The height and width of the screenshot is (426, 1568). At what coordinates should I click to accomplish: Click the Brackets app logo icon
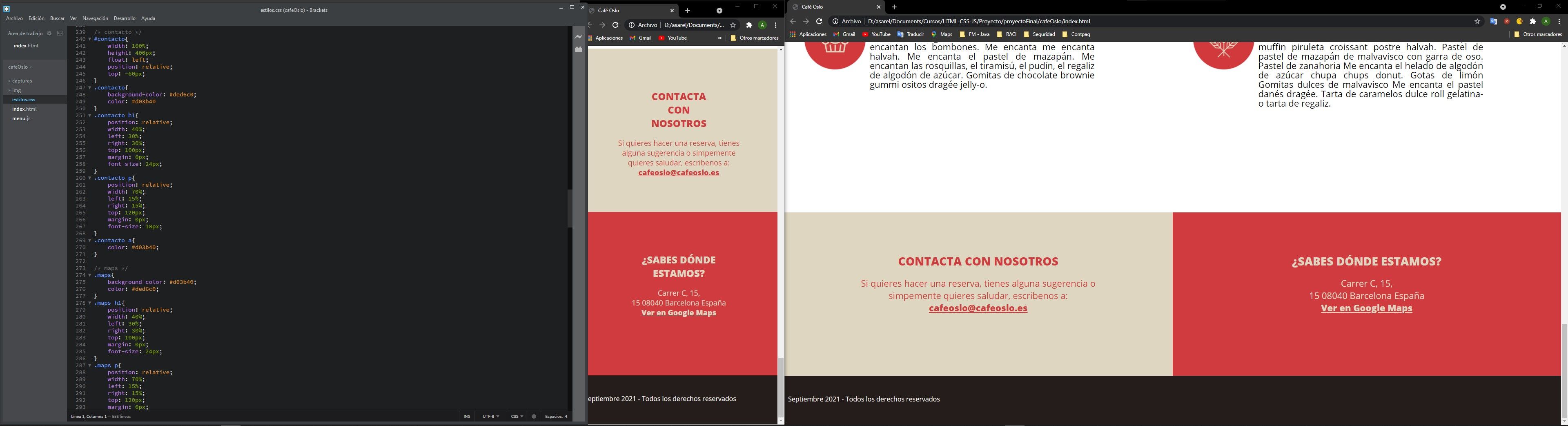7,9
